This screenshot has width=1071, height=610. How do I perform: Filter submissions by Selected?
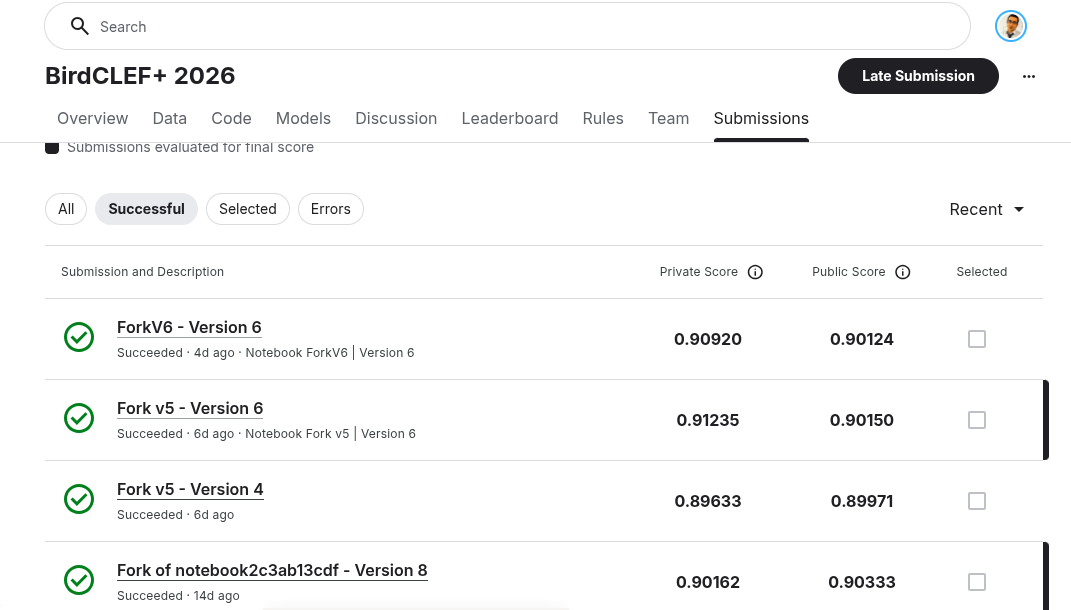[248, 209]
